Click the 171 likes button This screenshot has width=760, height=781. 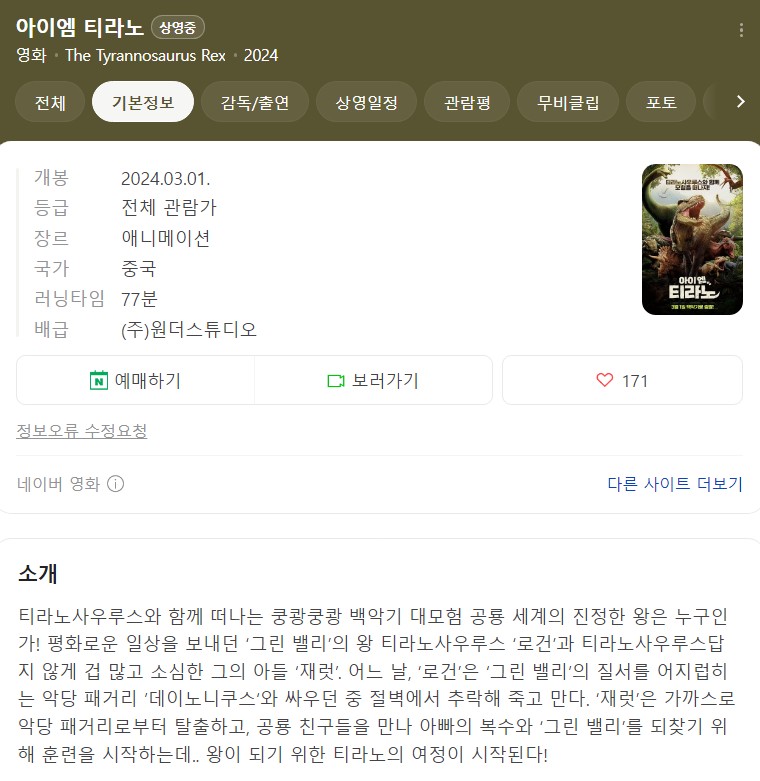623,381
